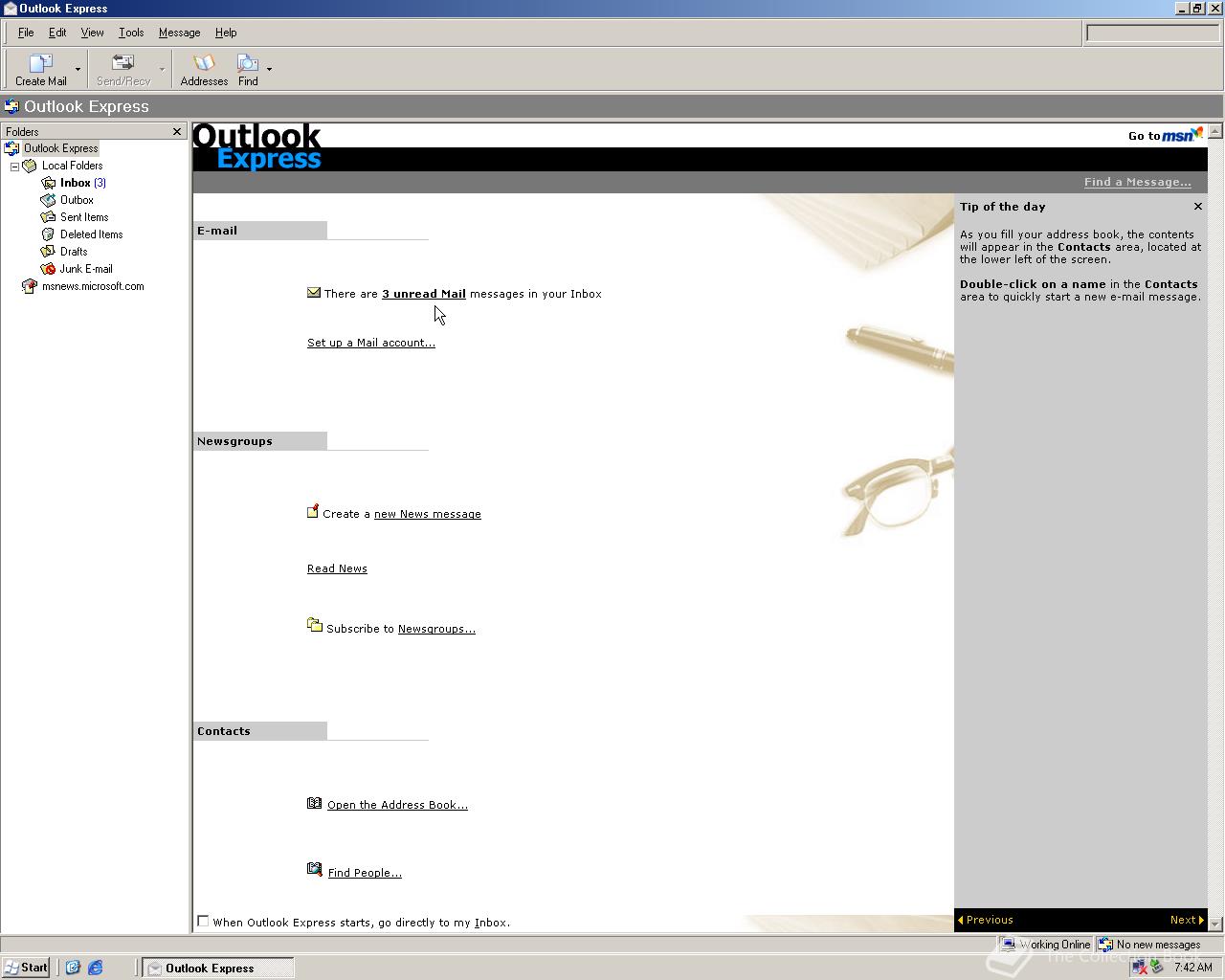This screenshot has height=980, width=1225.
Task: Click the input field next to the menu bar
Action: tap(1152, 33)
